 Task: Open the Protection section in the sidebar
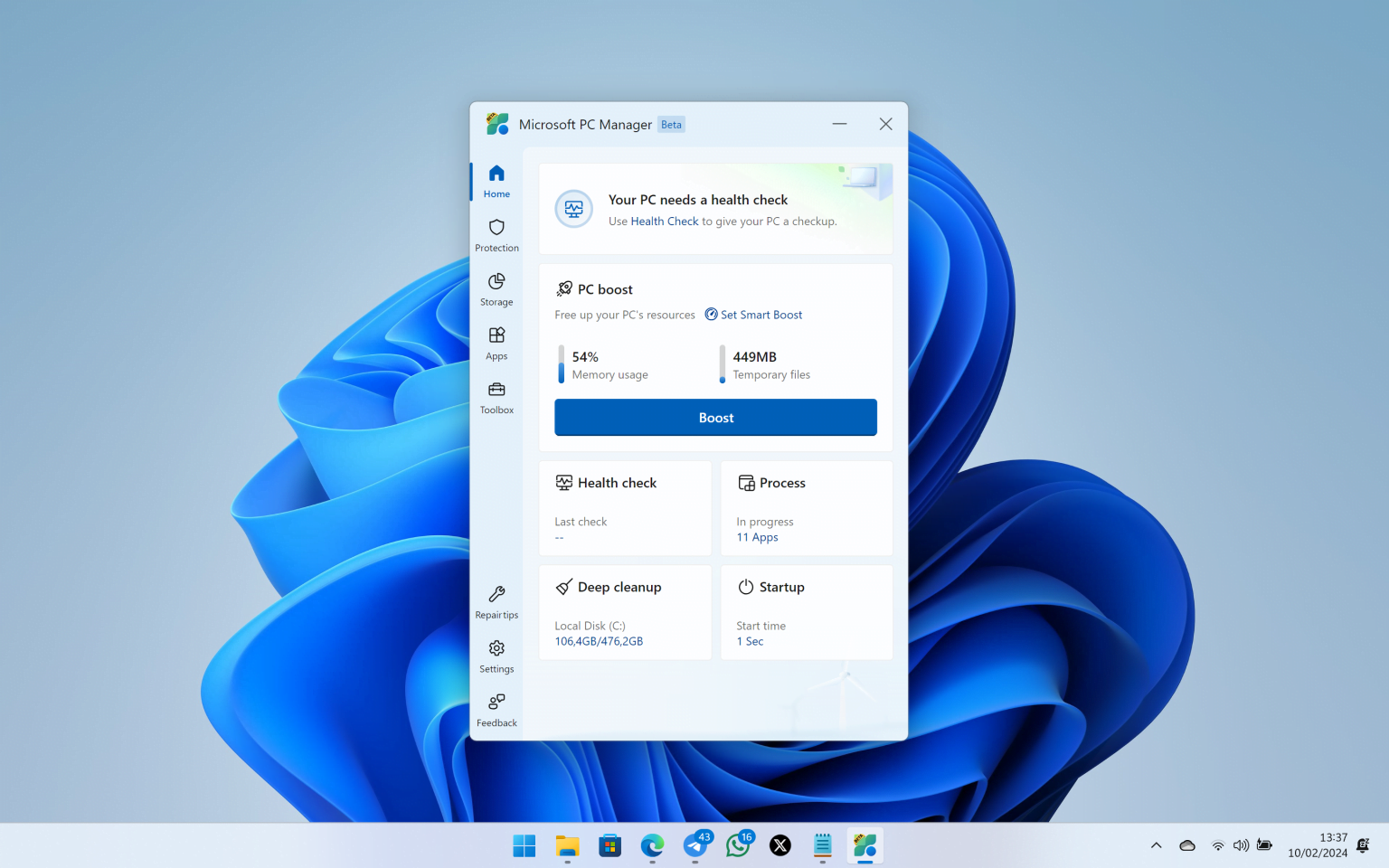(496, 234)
